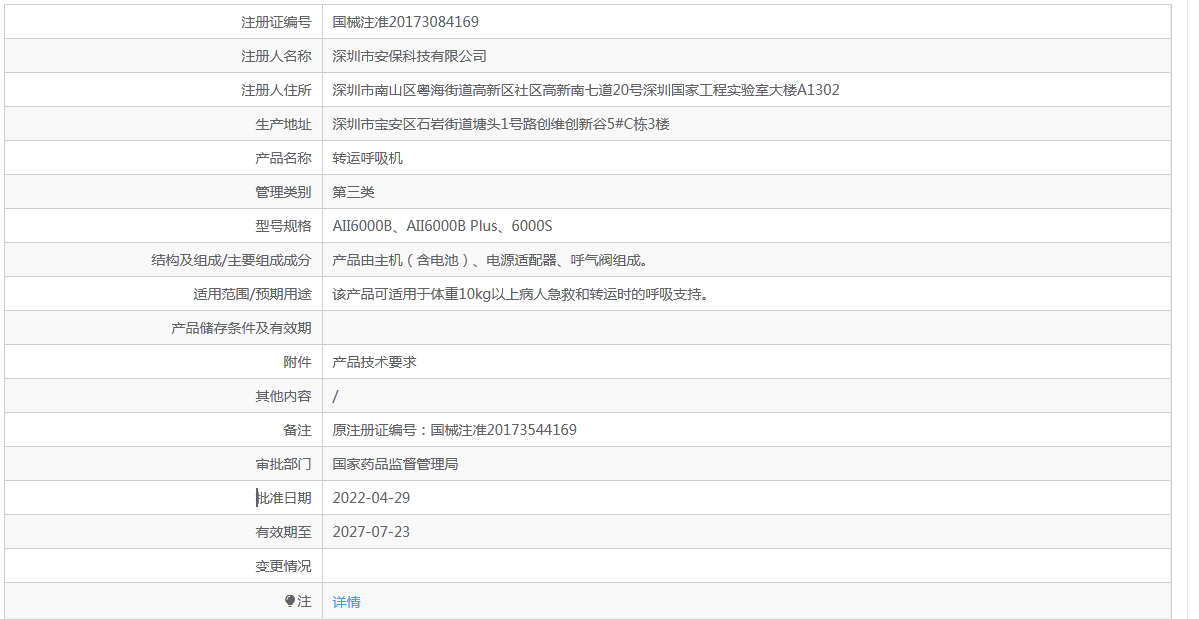This screenshot has height=619, width=1199.
Task: Select the registrant name 深圳市安保科技有限公司
Action: click(409, 56)
